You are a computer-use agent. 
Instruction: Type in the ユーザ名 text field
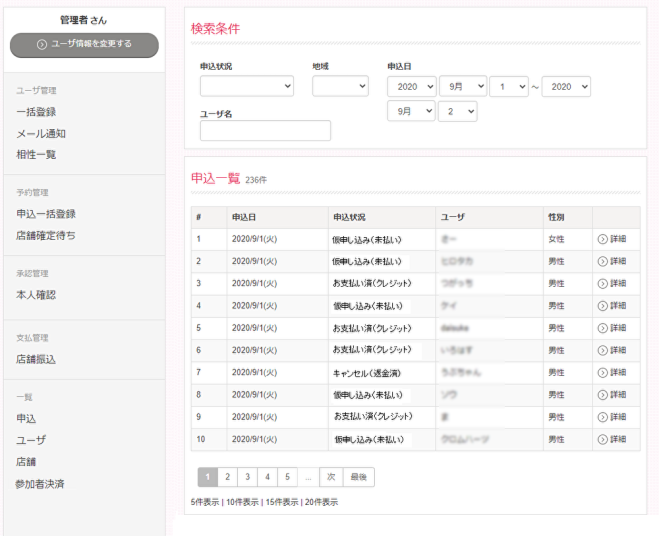pos(265,131)
